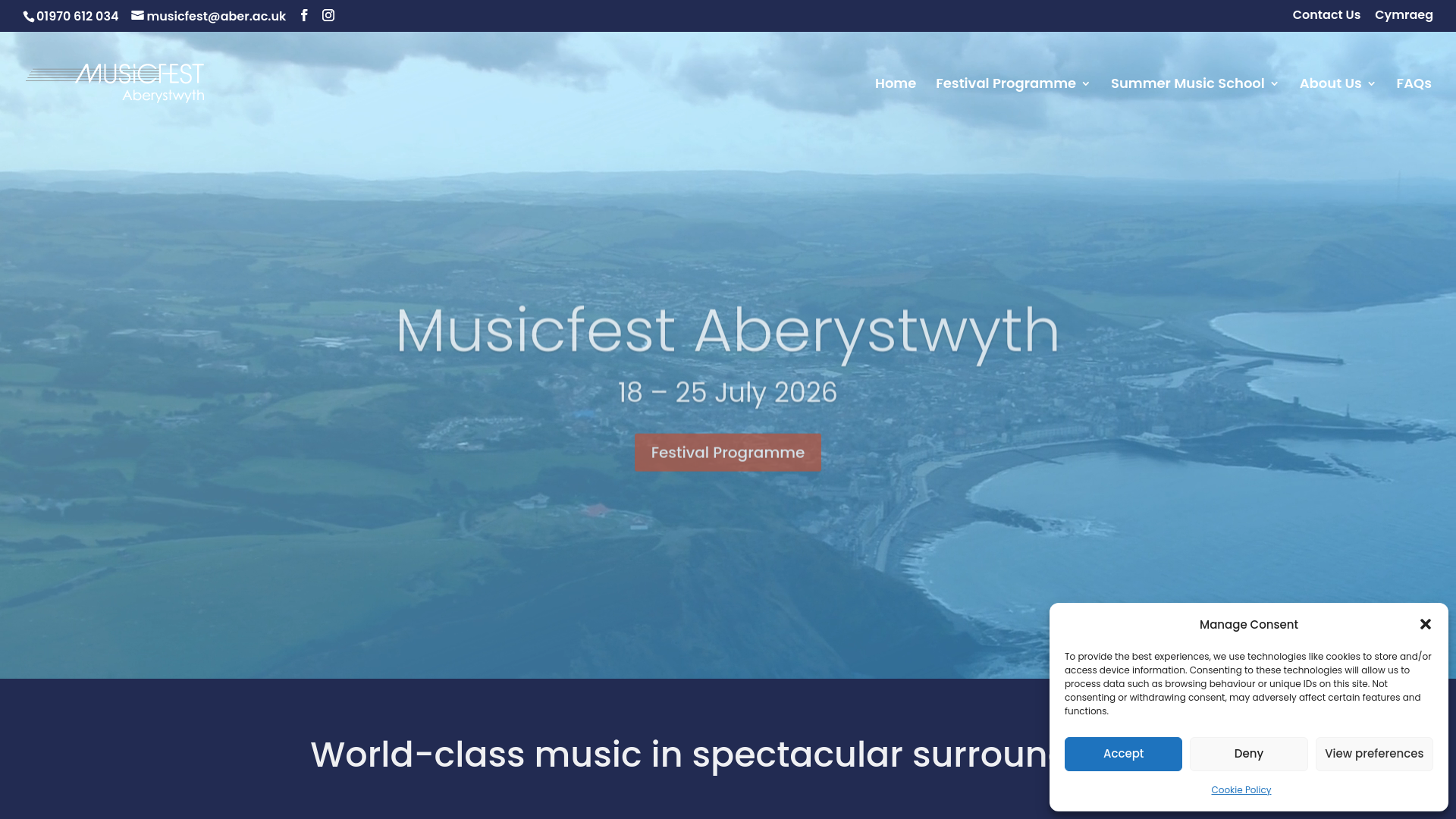
Task: View preferences for cookie consent
Action: coord(1374,754)
